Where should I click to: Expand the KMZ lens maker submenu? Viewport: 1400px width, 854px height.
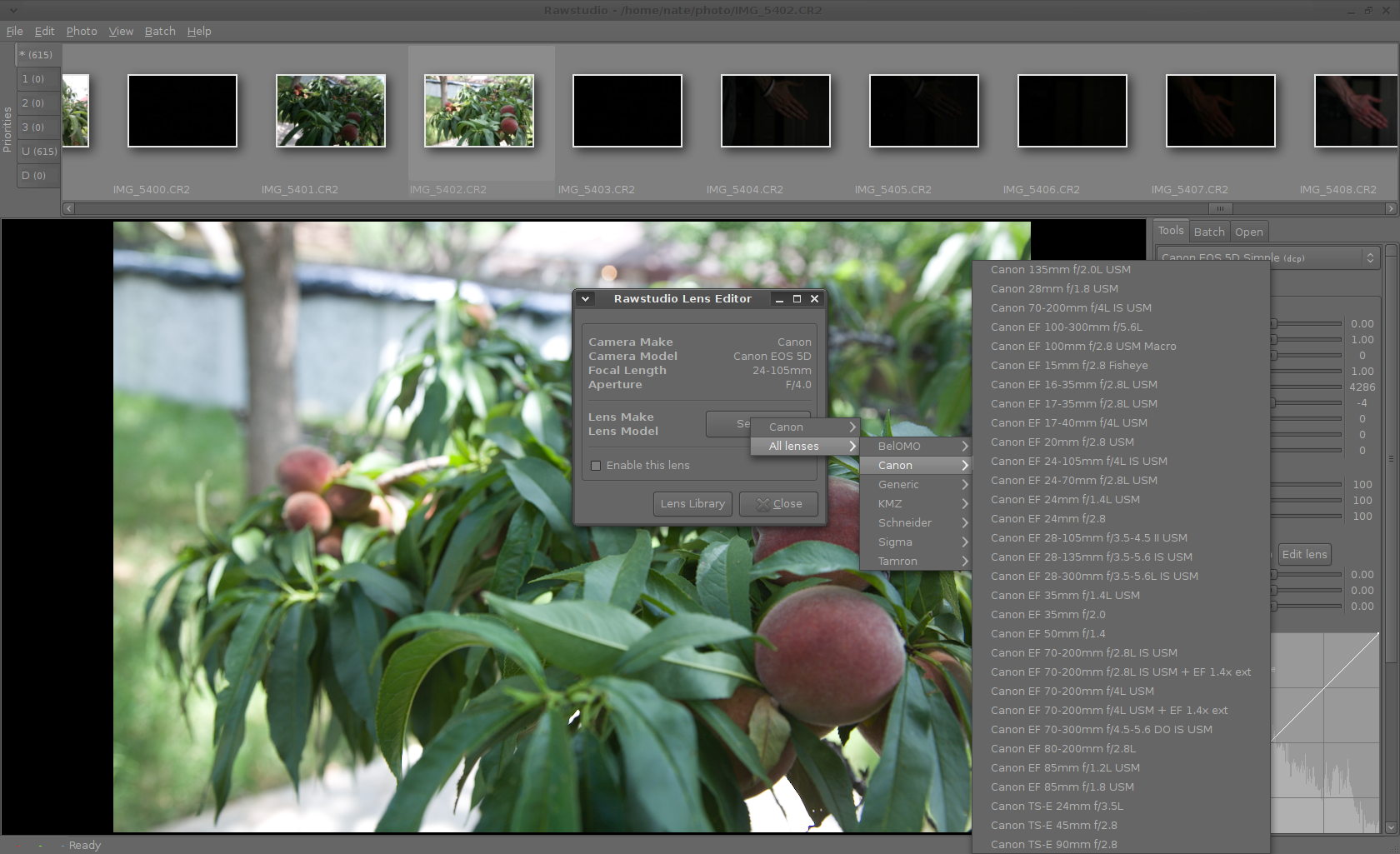coord(916,503)
